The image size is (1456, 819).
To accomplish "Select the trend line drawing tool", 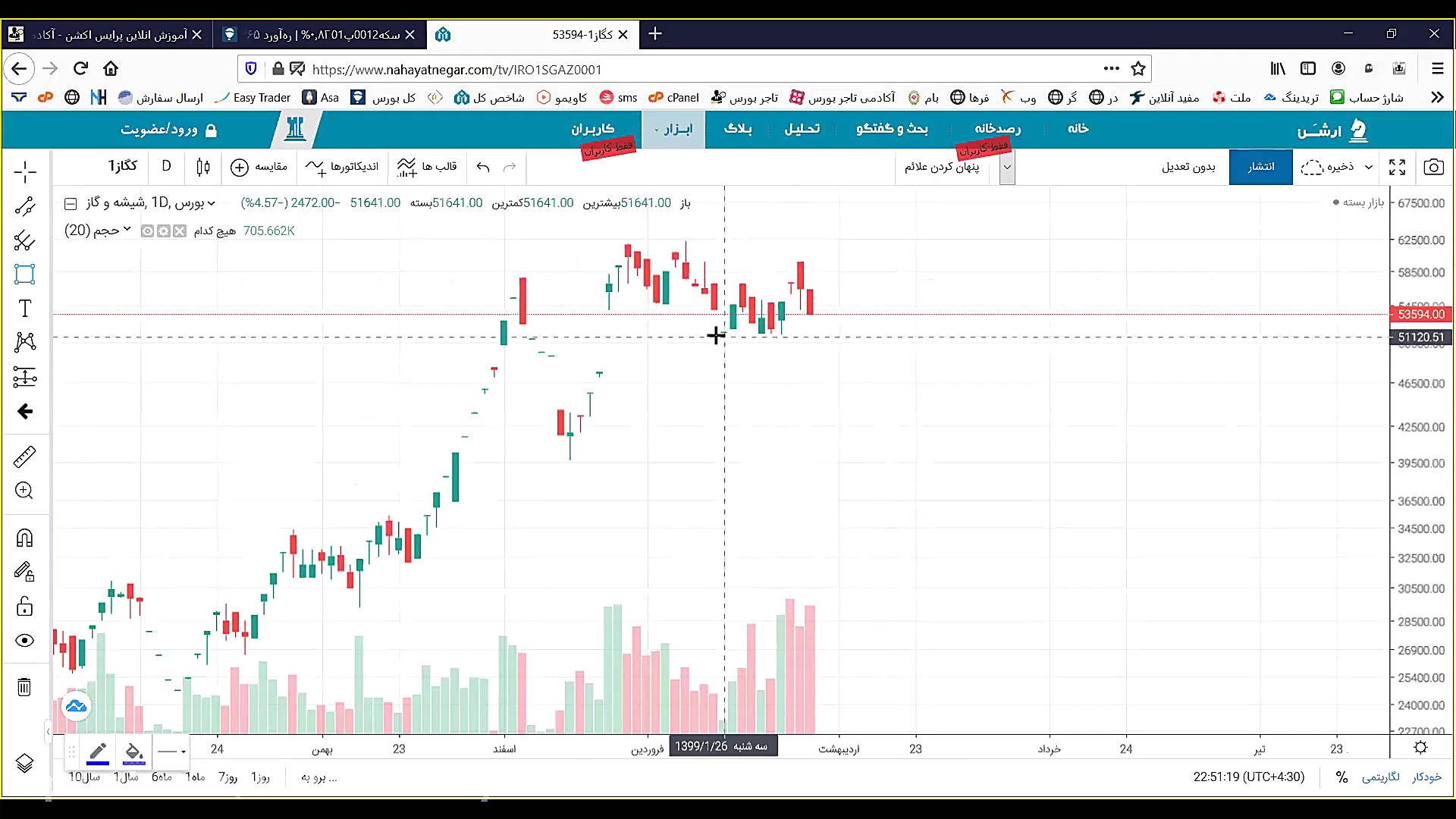I will pos(24,206).
